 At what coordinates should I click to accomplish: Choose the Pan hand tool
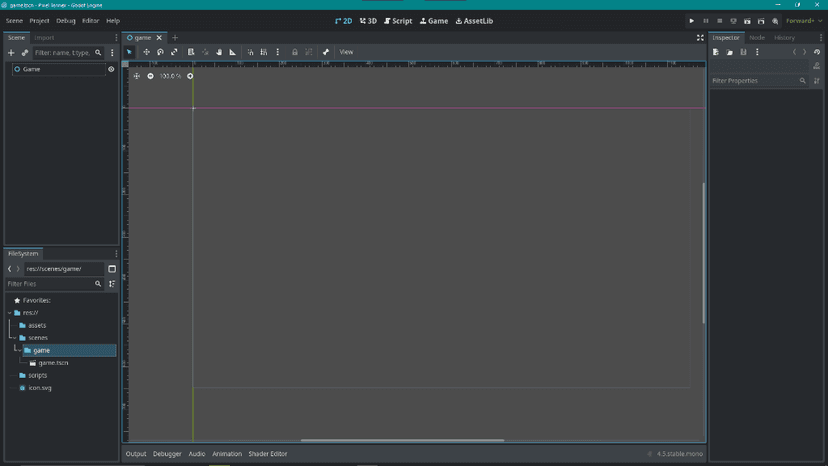(x=219, y=52)
